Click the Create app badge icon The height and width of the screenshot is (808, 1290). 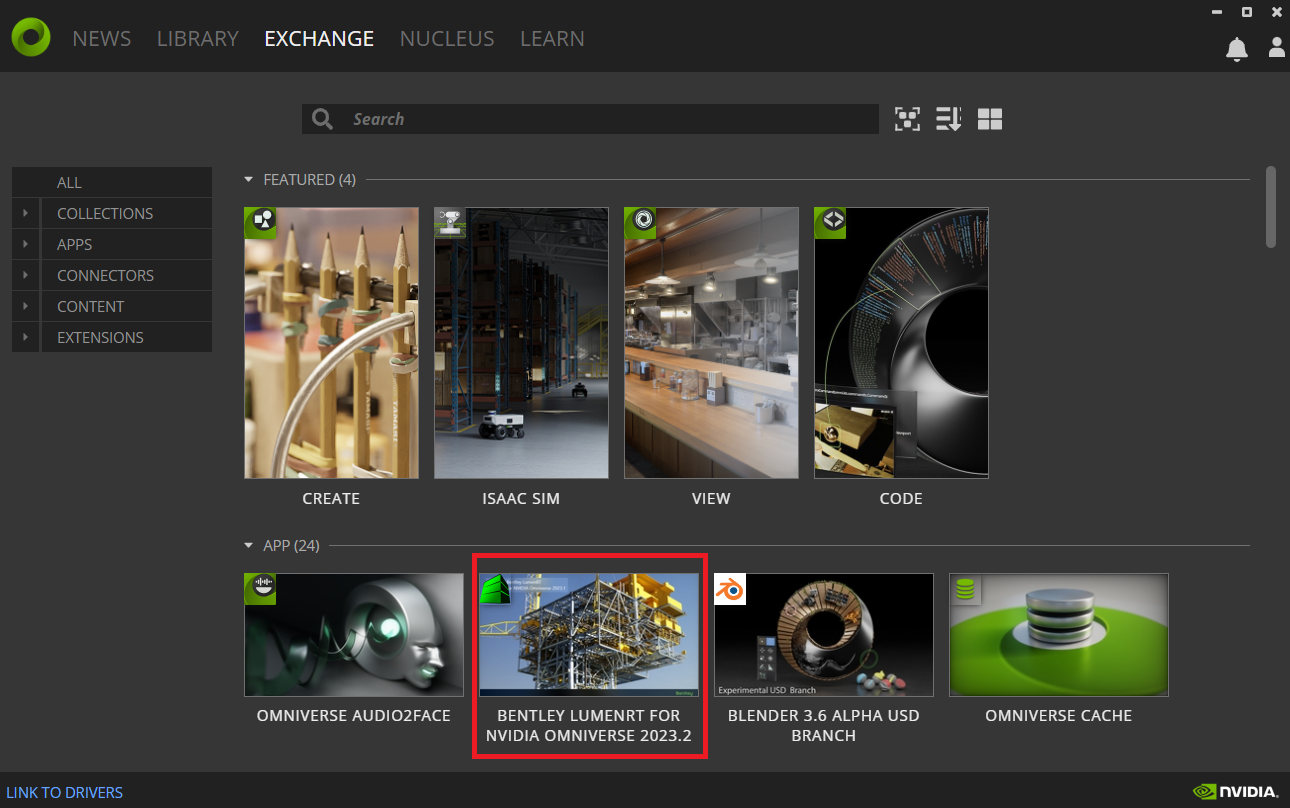point(260,223)
